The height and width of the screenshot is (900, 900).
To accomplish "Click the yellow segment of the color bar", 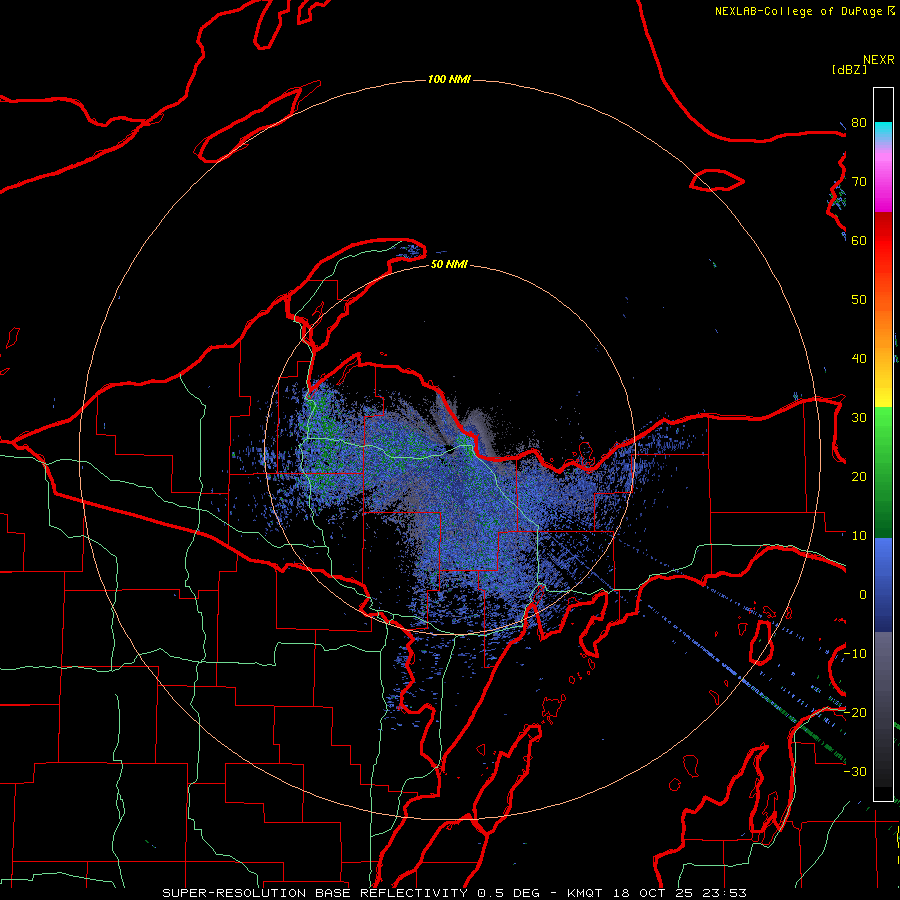I will pyautogui.click(x=883, y=390).
